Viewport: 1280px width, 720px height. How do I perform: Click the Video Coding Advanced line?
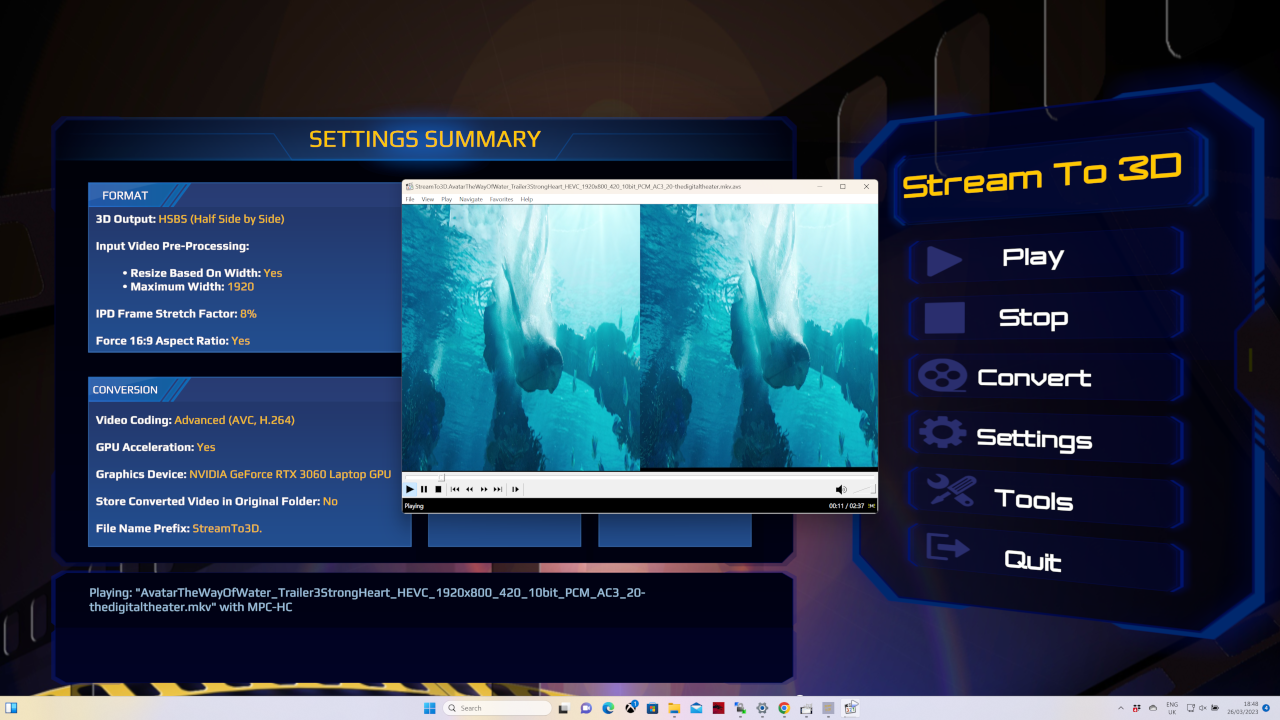(195, 420)
